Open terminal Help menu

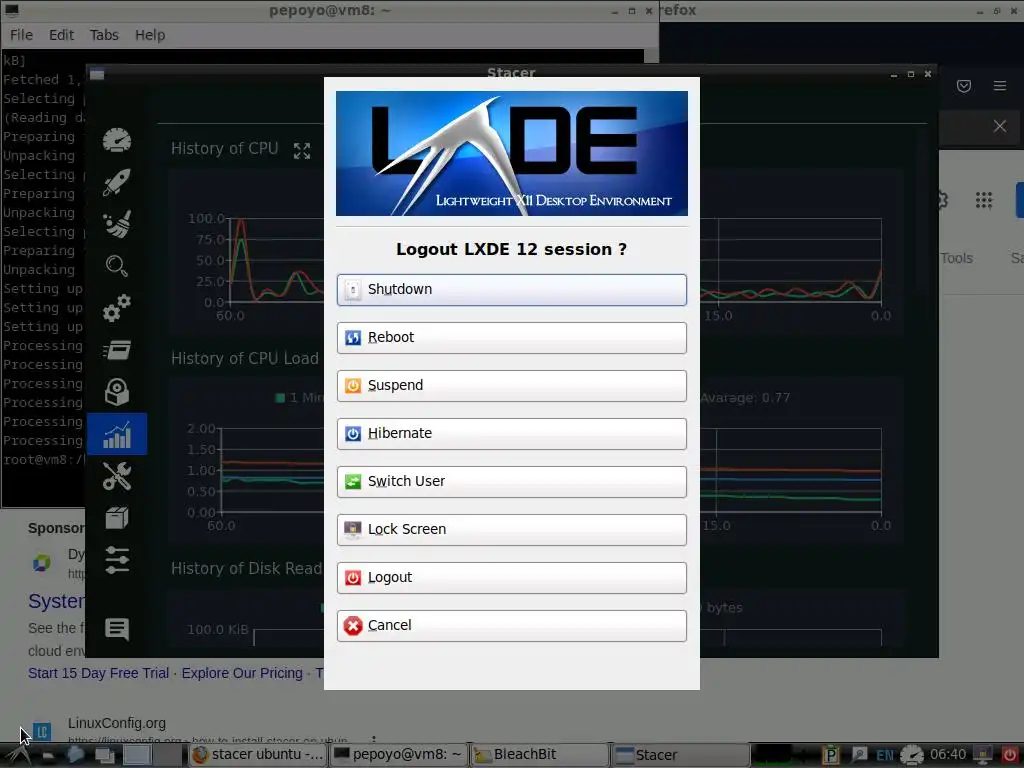150,35
